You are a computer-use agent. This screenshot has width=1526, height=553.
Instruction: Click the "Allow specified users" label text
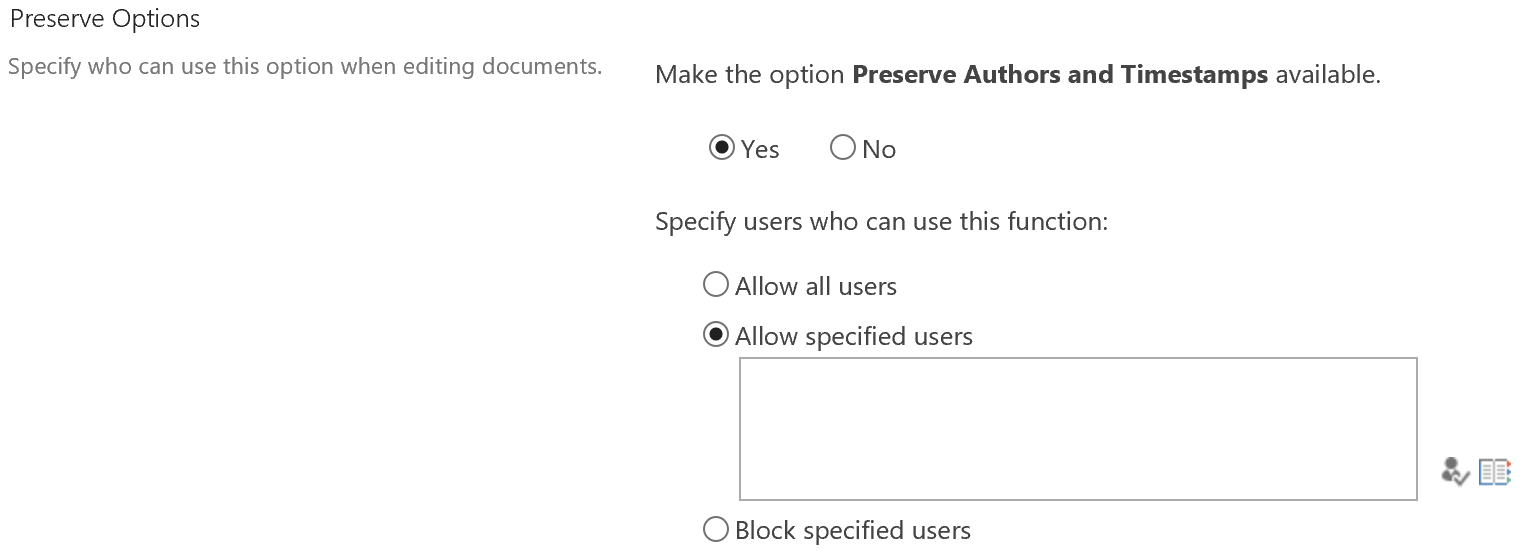click(854, 336)
